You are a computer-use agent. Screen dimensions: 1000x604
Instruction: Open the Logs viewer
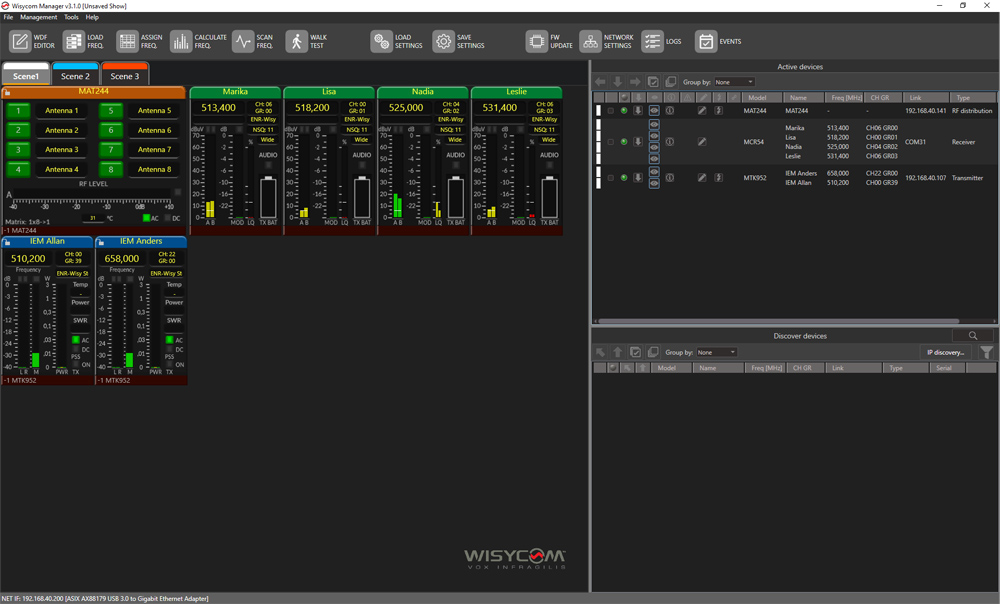tap(652, 41)
